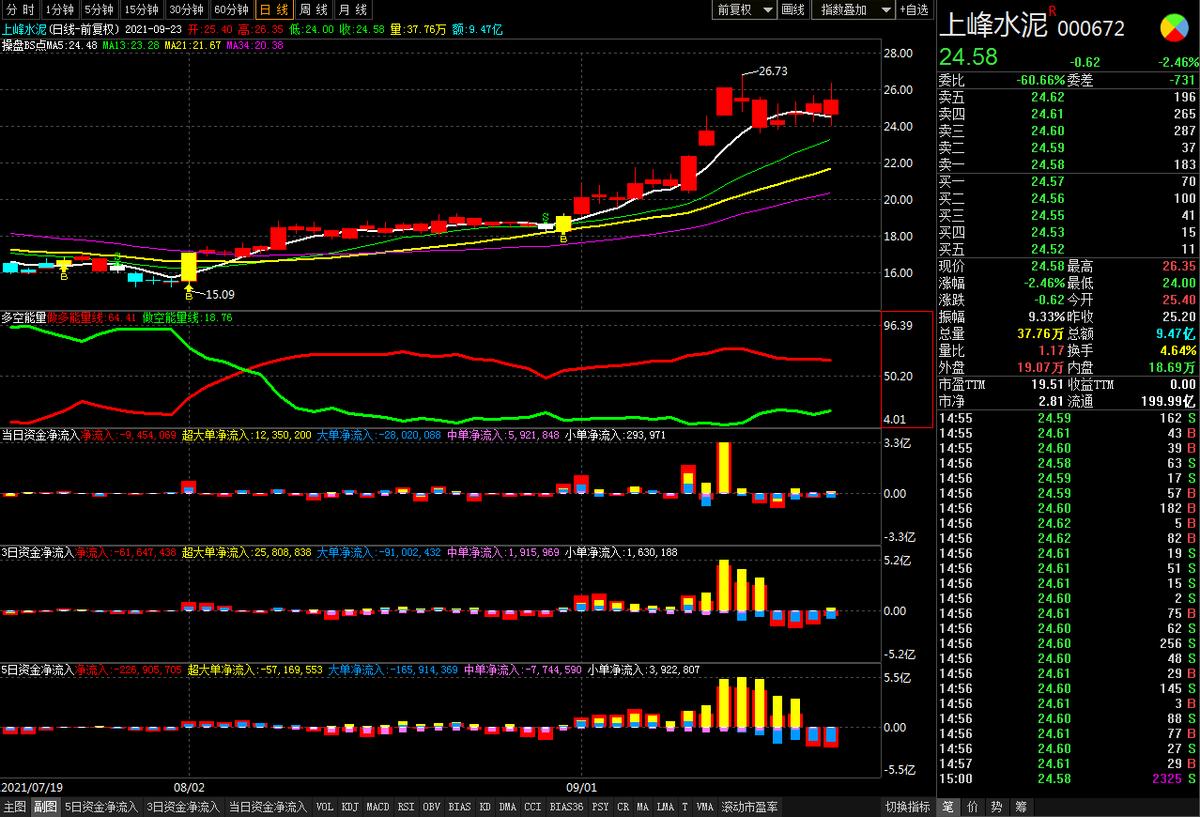The image size is (1200, 817).
Task: Click the 画线 drawing tools button
Action: [x=793, y=9]
